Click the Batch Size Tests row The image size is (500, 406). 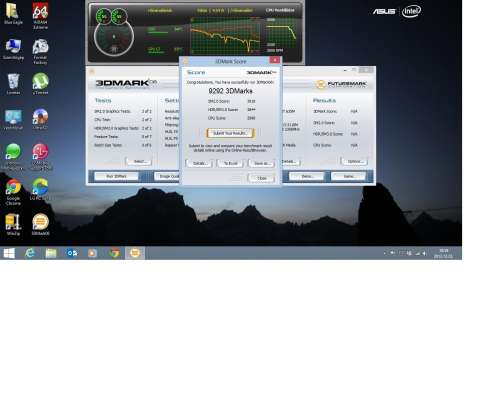pos(123,145)
